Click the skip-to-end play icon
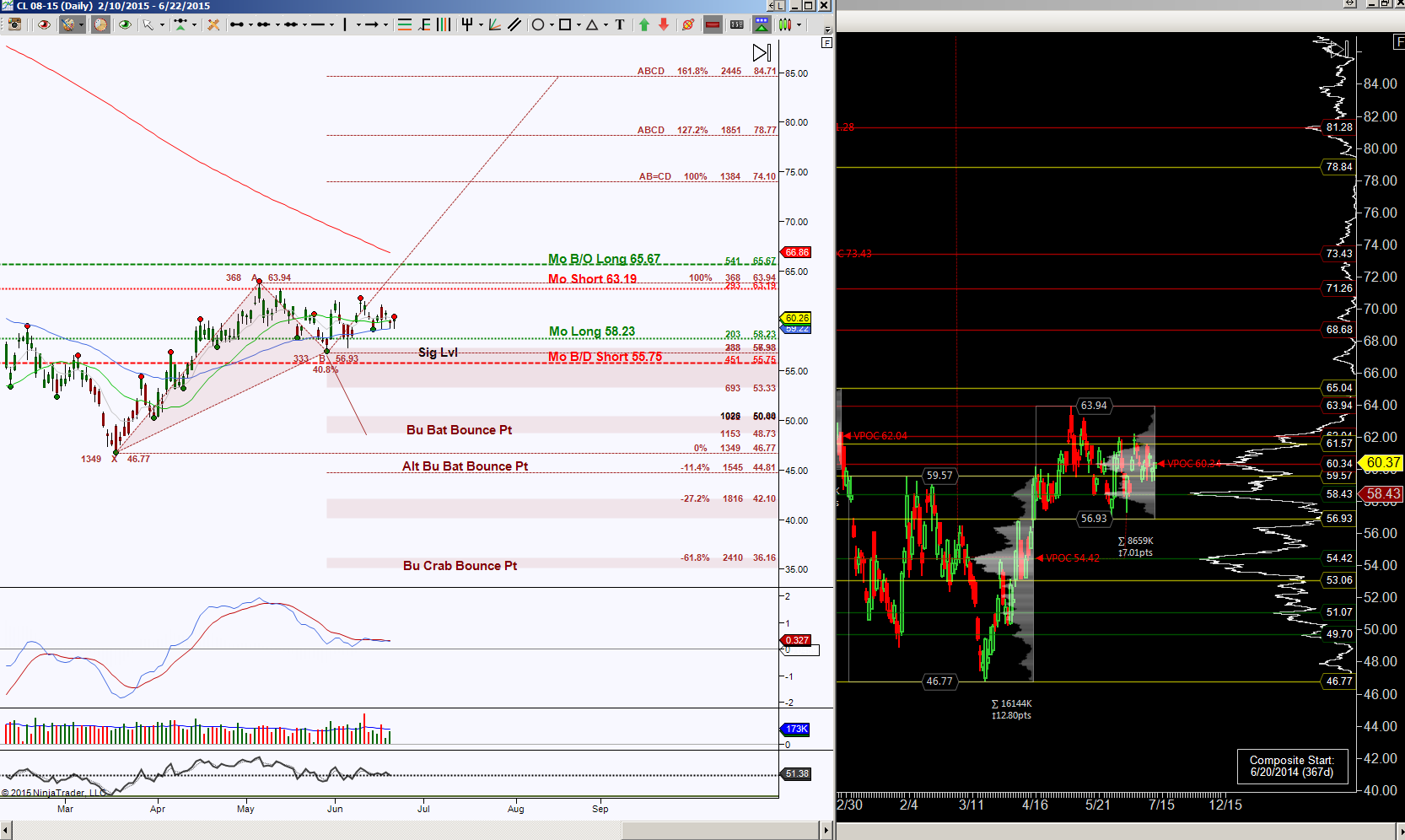 tap(762, 52)
